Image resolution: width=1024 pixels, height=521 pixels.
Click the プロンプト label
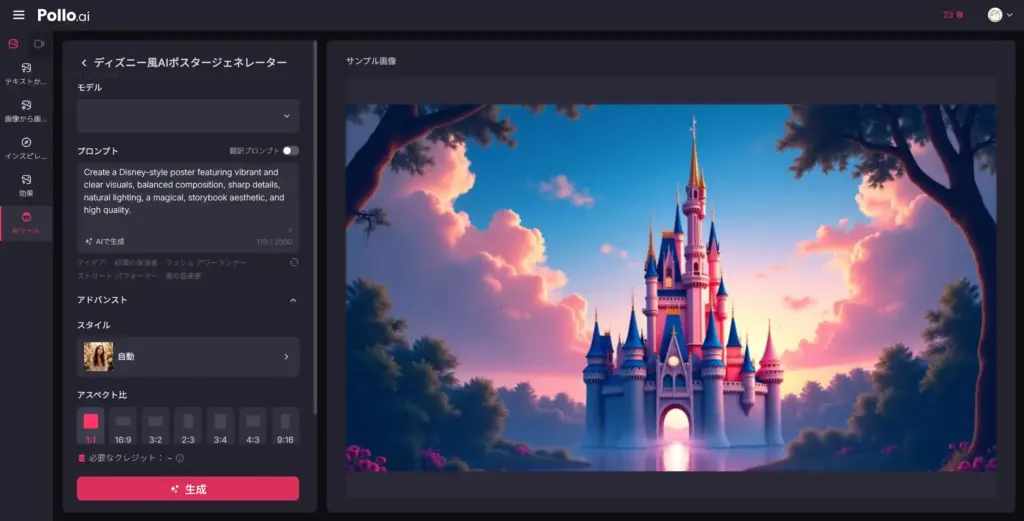[98, 151]
